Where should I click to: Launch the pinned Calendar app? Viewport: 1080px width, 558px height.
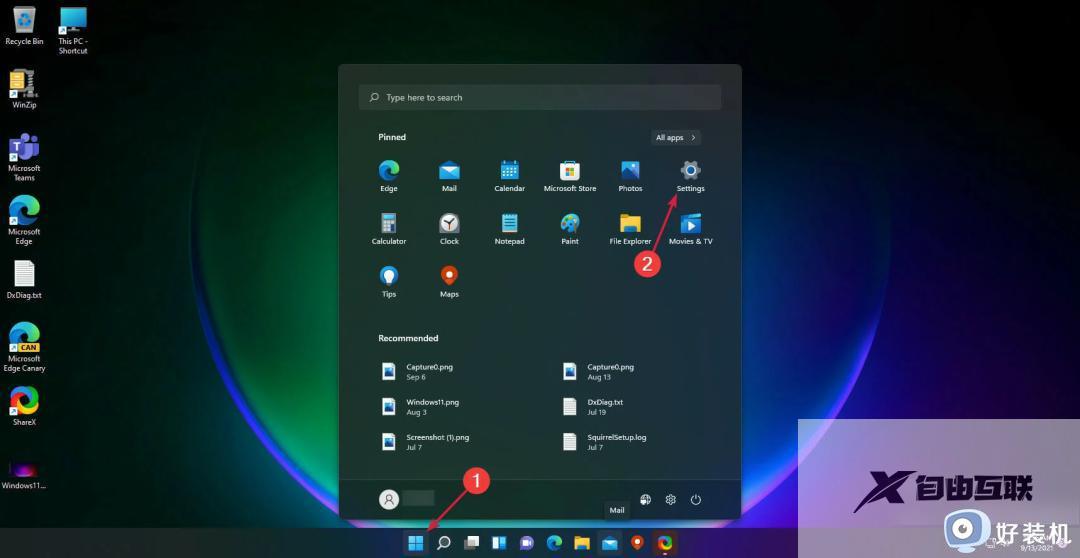[x=510, y=176]
